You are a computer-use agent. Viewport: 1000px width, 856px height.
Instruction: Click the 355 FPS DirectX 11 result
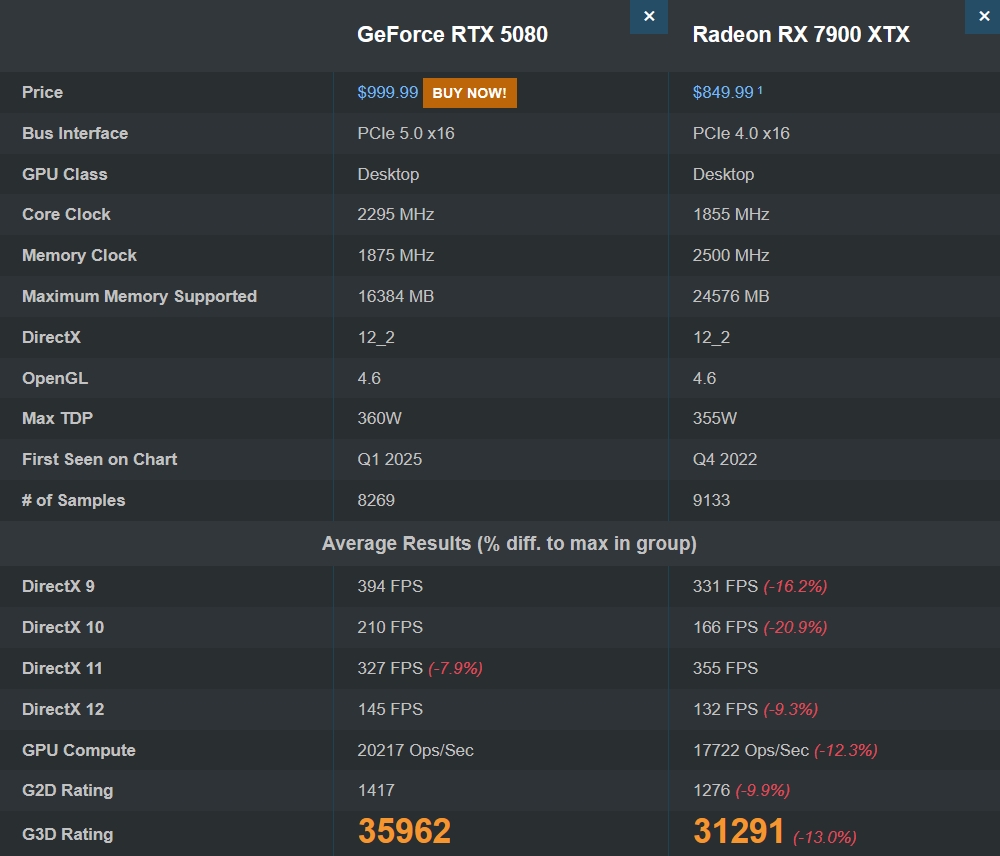[x=725, y=668]
